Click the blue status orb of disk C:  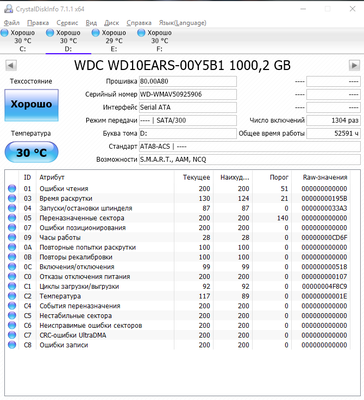pyautogui.click(x=4, y=33)
